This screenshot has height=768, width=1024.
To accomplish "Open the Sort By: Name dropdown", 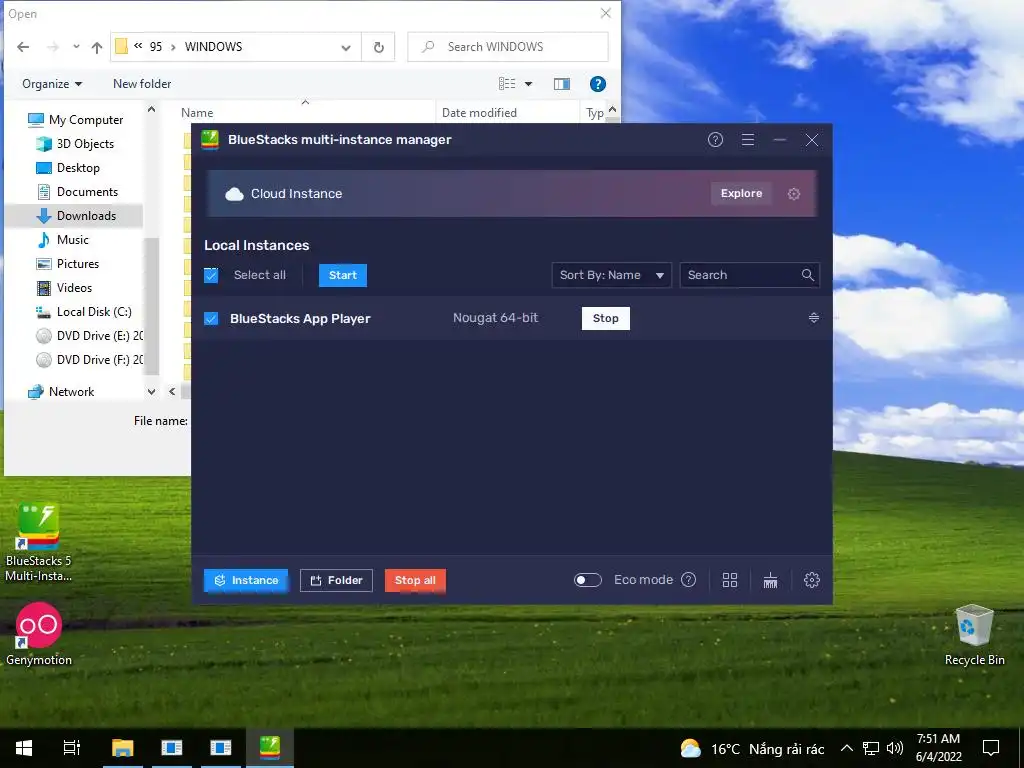I will tap(611, 275).
